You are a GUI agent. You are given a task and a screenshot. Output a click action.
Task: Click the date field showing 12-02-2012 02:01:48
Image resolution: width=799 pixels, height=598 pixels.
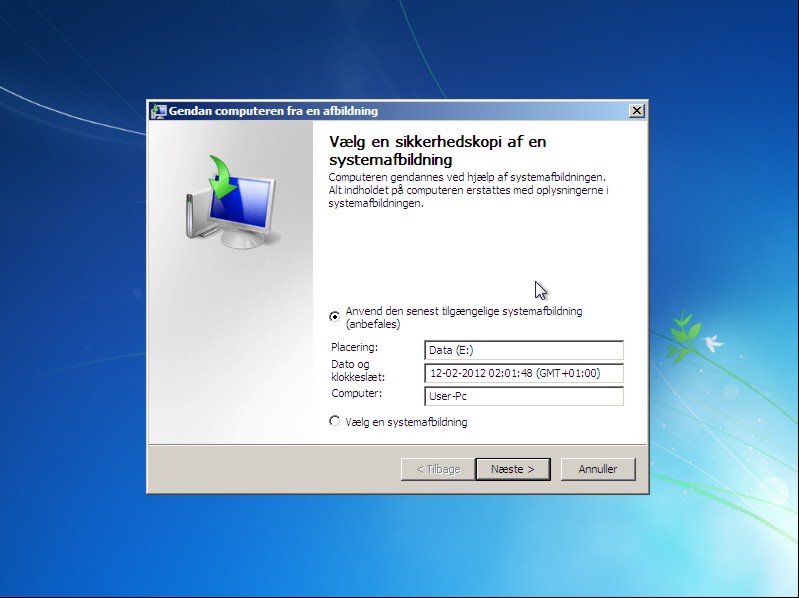tap(524, 373)
